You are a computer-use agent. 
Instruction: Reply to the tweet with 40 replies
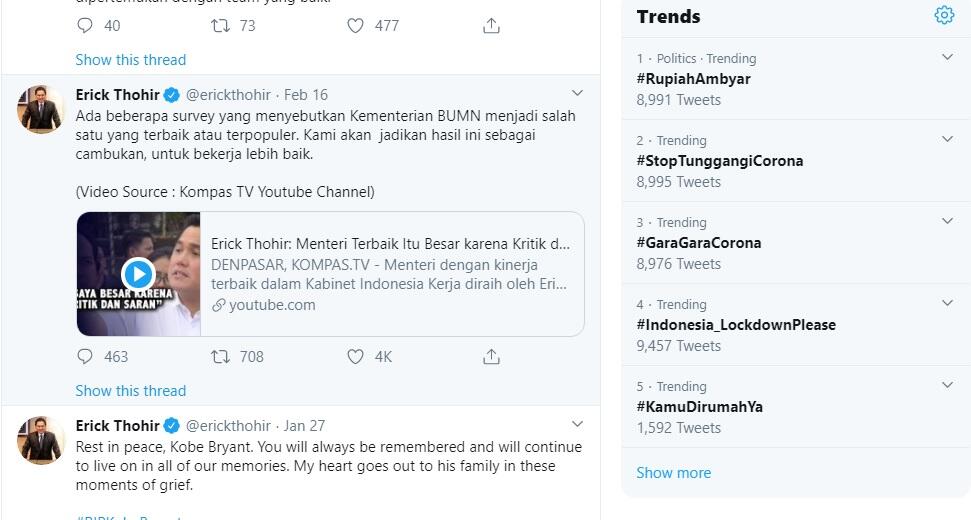(x=86, y=25)
